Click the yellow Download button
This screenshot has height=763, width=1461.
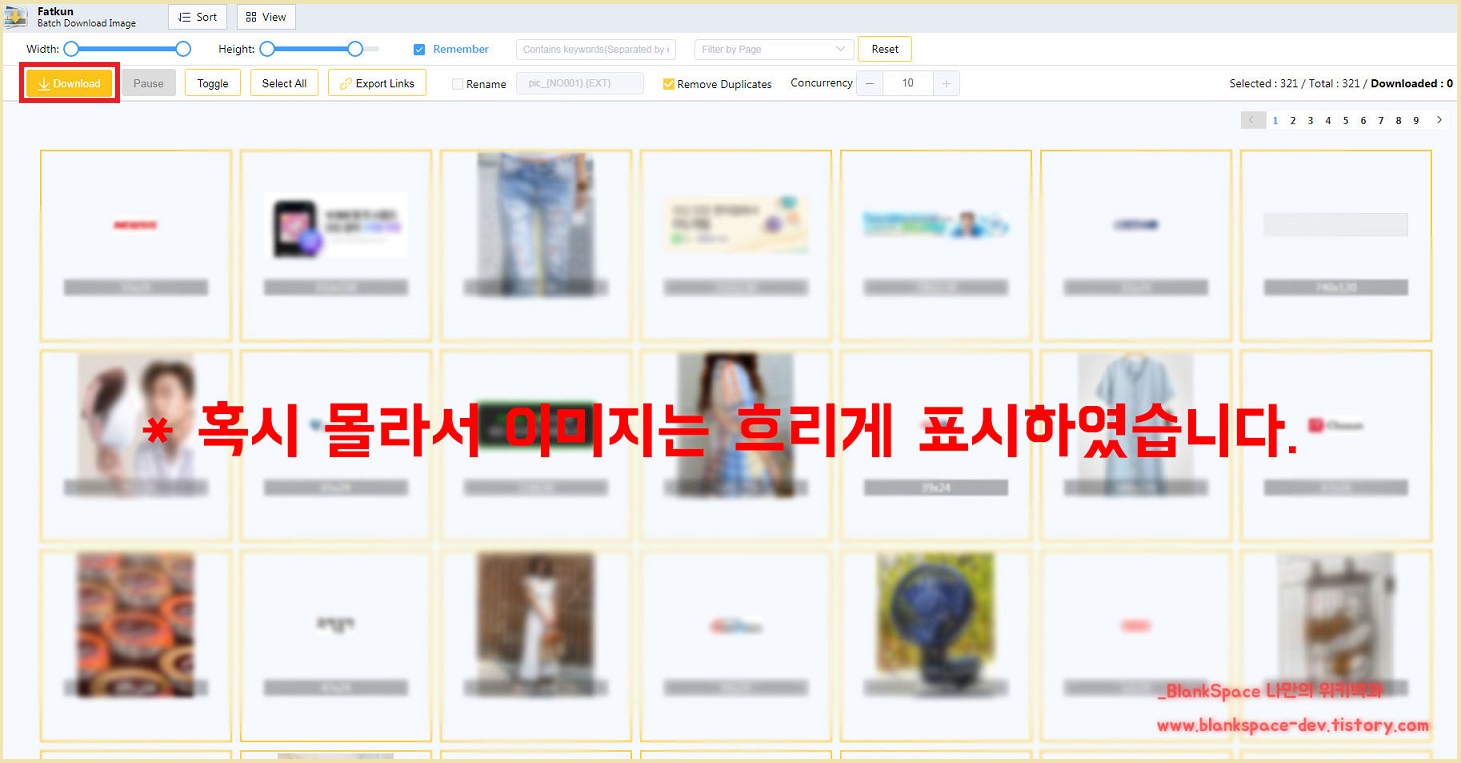click(x=69, y=83)
